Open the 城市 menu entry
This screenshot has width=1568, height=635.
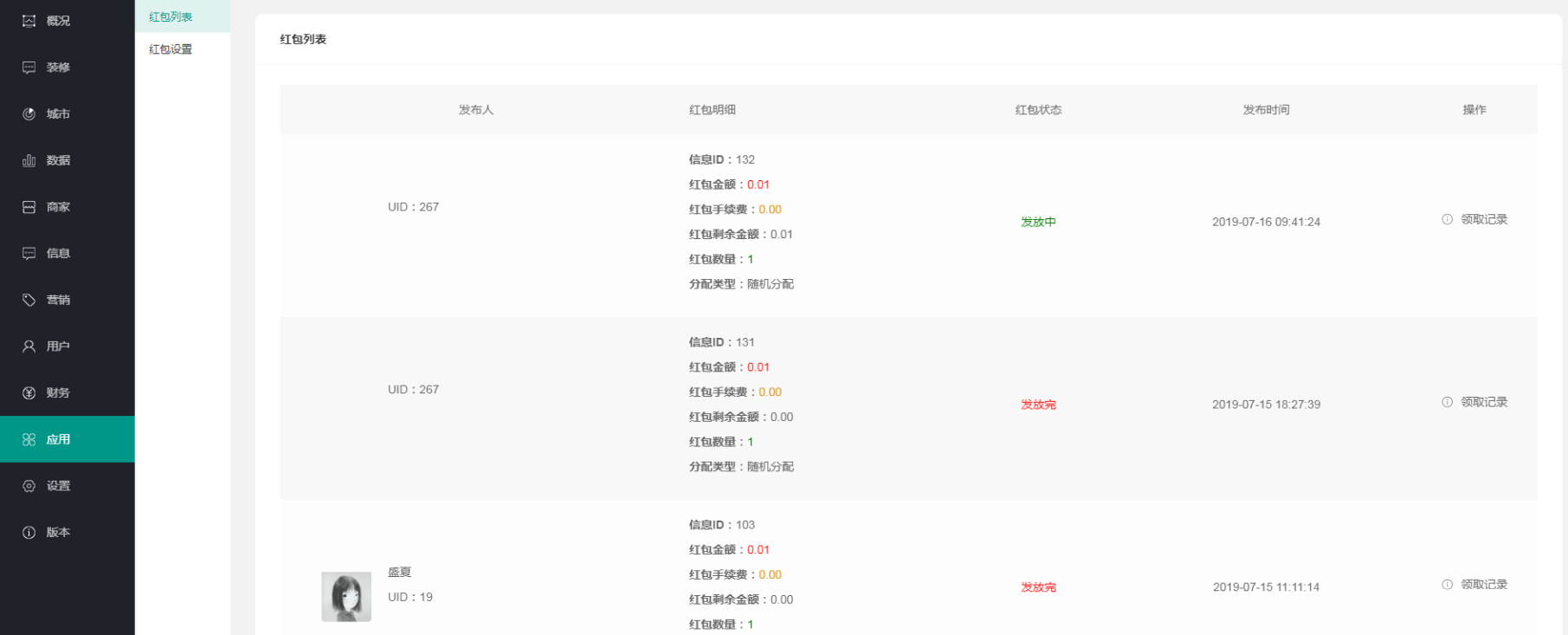tap(68, 113)
